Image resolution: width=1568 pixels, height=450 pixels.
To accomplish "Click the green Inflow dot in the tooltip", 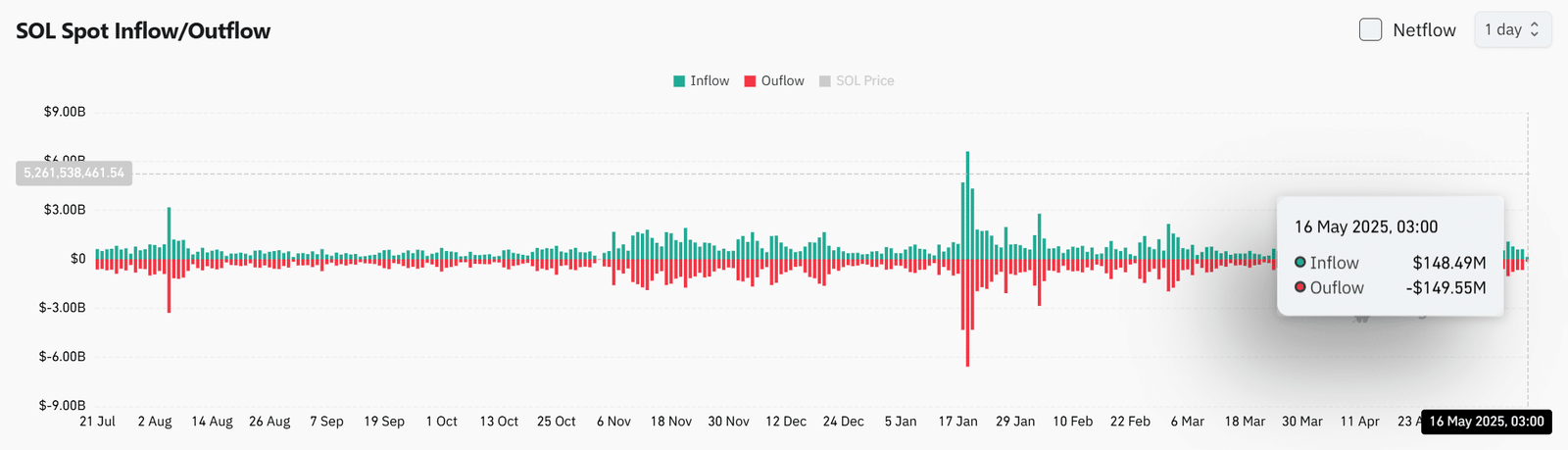I will click(x=1300, y=262).
